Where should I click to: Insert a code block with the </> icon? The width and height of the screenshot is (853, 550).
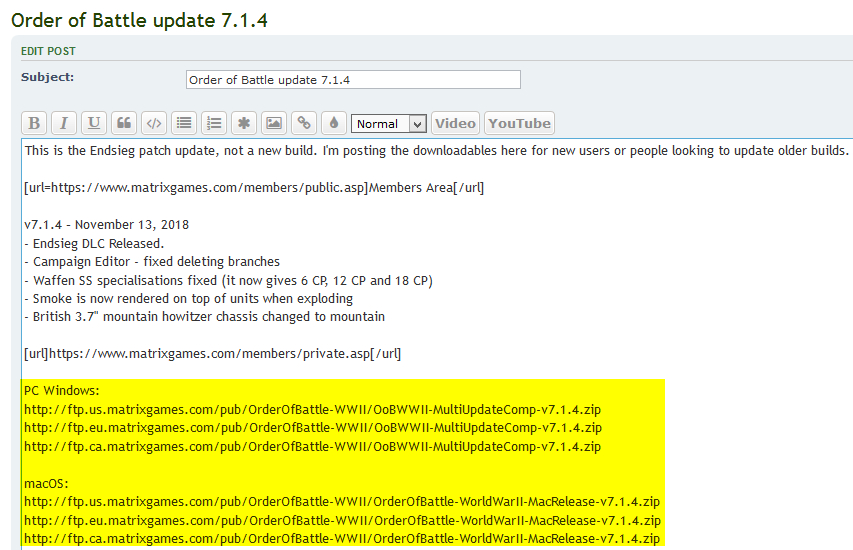154,123
